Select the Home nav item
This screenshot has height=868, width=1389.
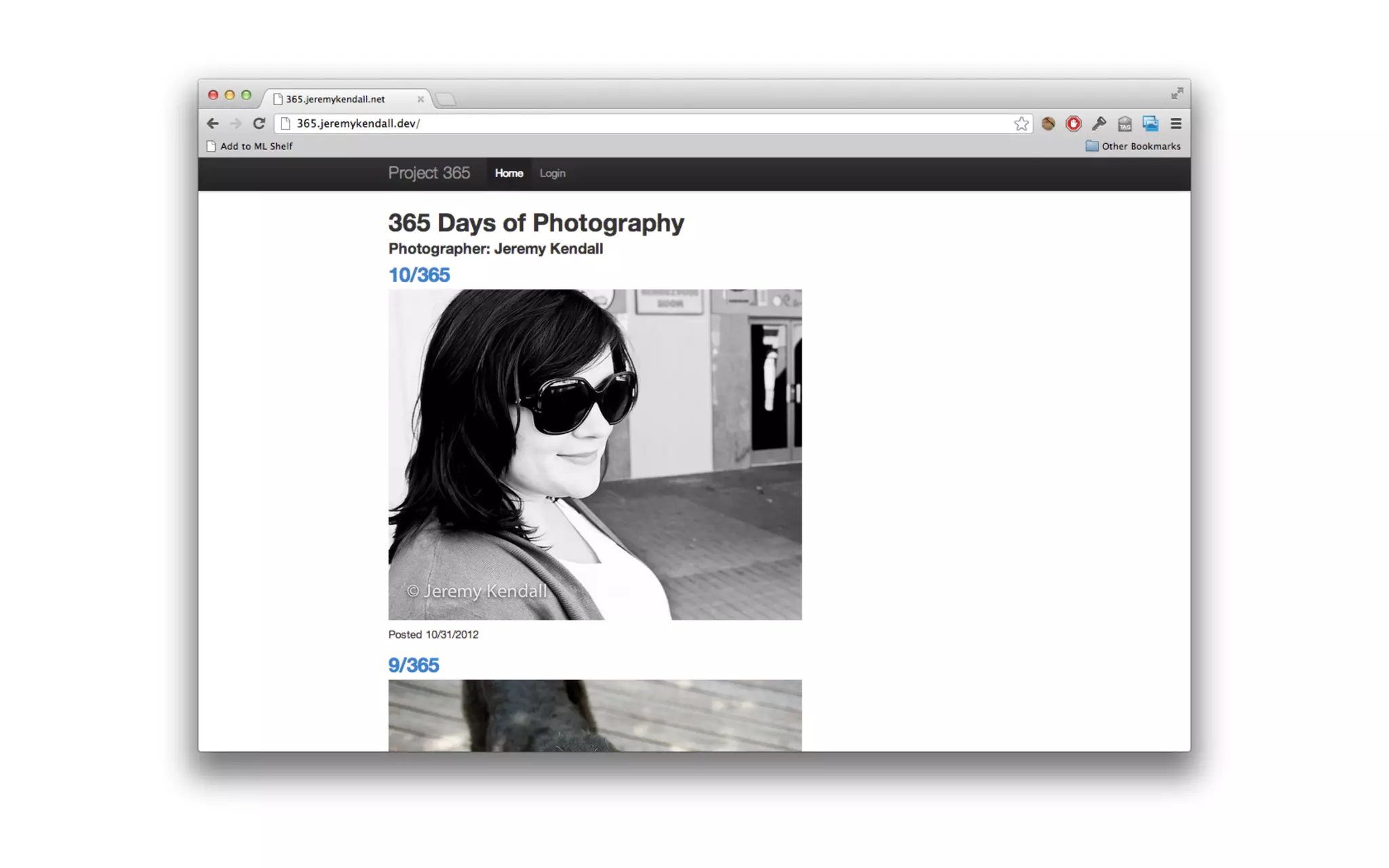pyautogui.click(x=509, y=174)
